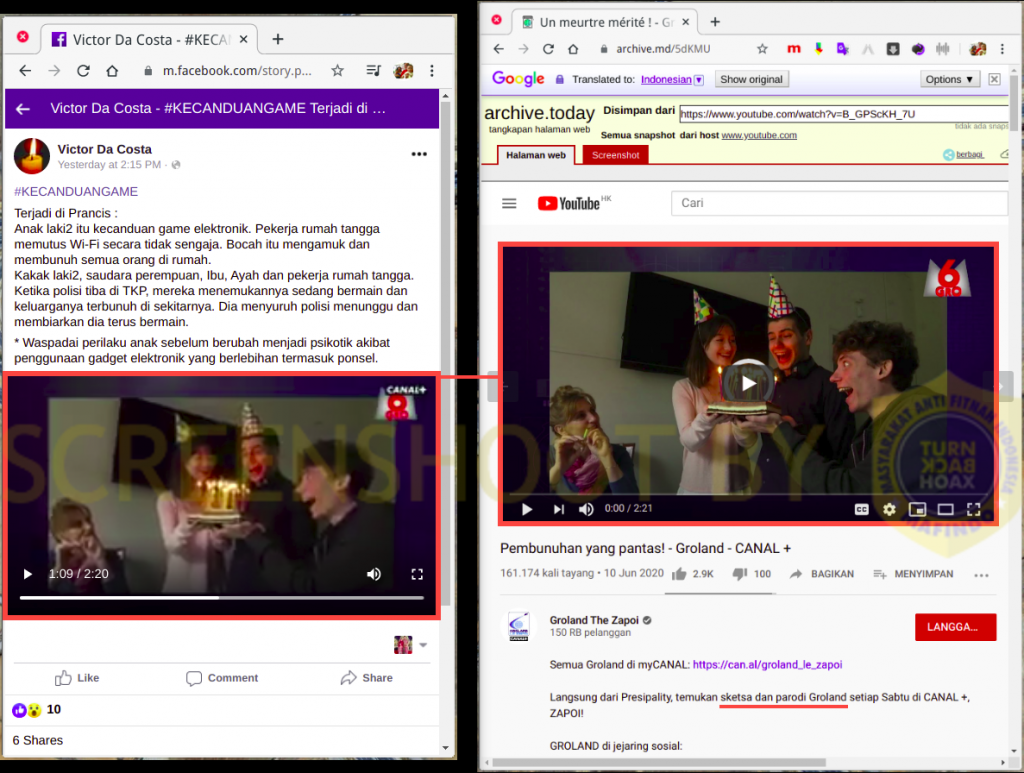Bookmark the archive.md page with star icon
The width and height of the screenshot is (1024, 773).
(x=762, y=49)
